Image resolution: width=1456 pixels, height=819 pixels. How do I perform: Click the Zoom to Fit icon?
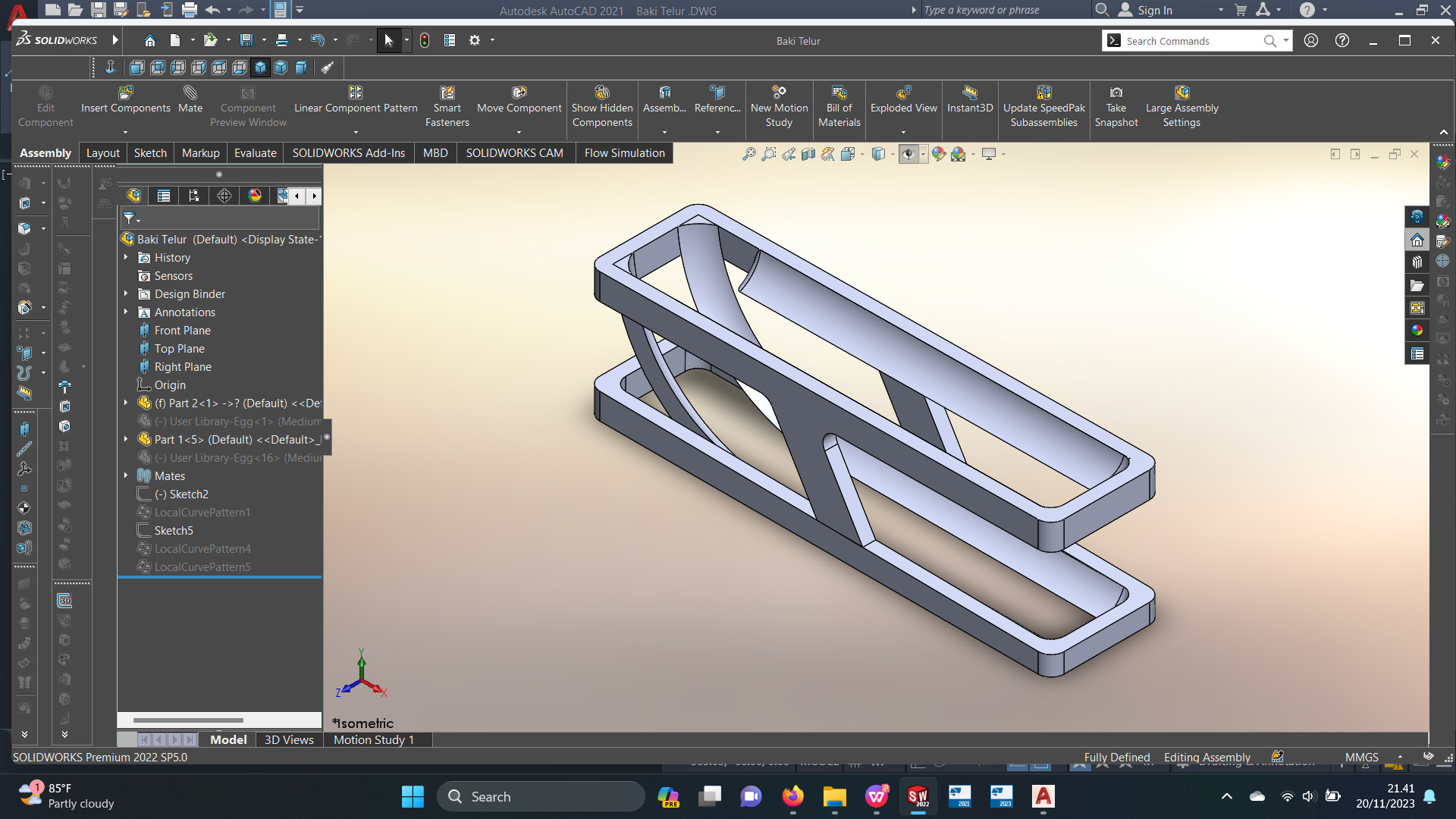click(748, 154)
